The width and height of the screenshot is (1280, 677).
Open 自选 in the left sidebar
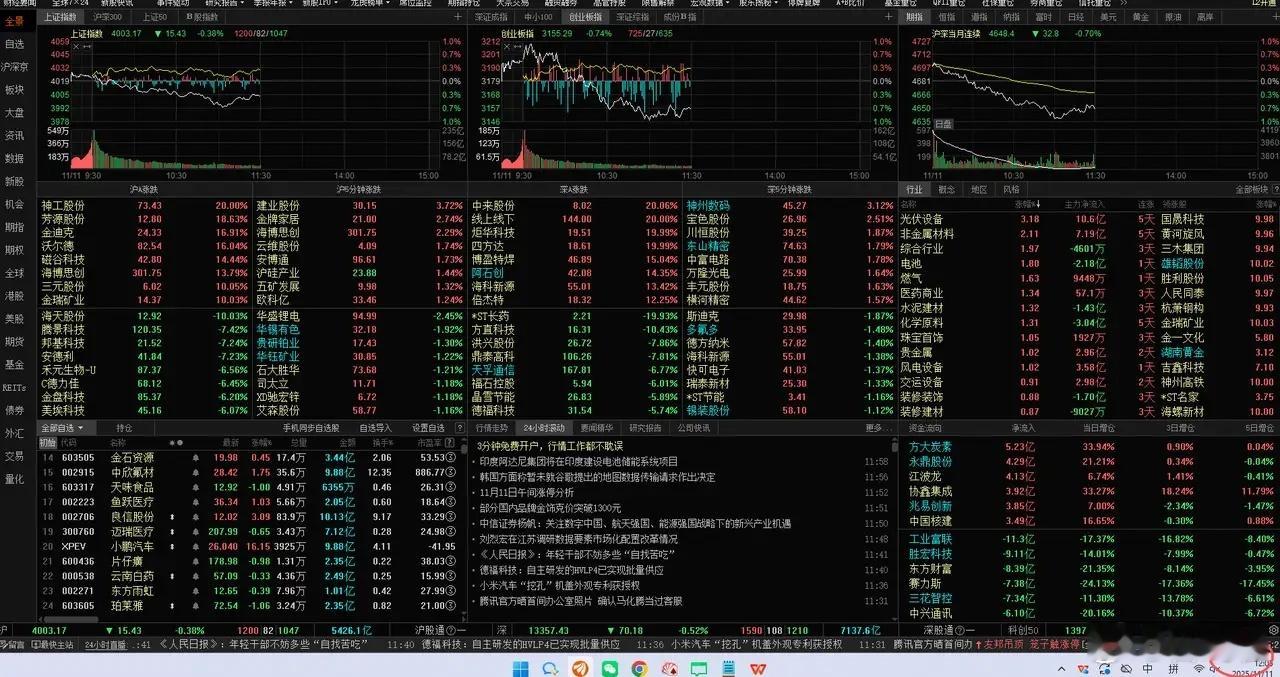15,44
